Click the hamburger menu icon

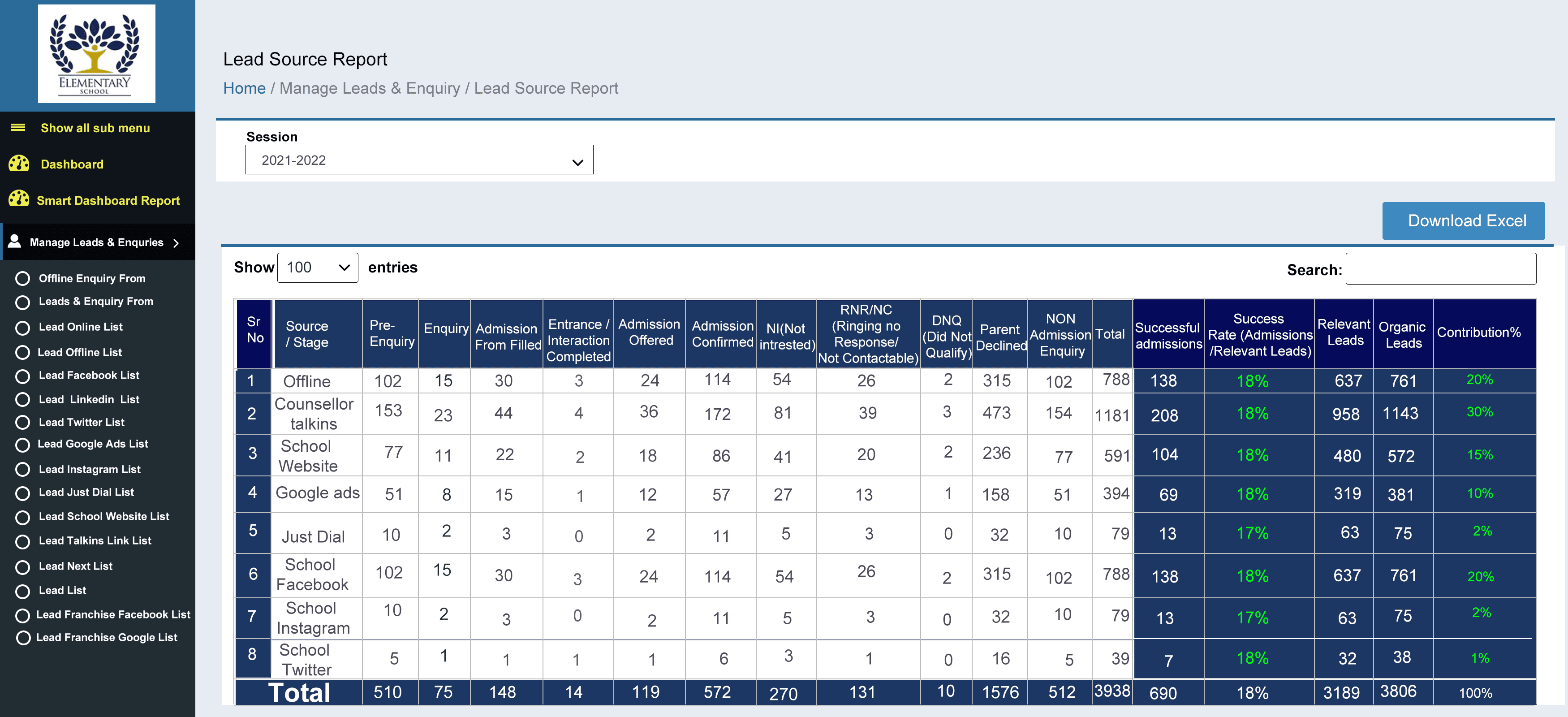pyautogui.click(x=18, y=128)
